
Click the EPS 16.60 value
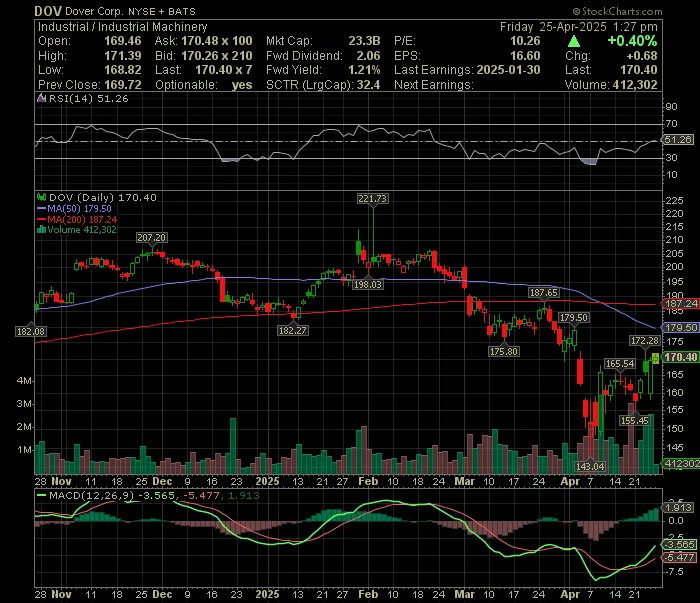[x=525, y=56]
